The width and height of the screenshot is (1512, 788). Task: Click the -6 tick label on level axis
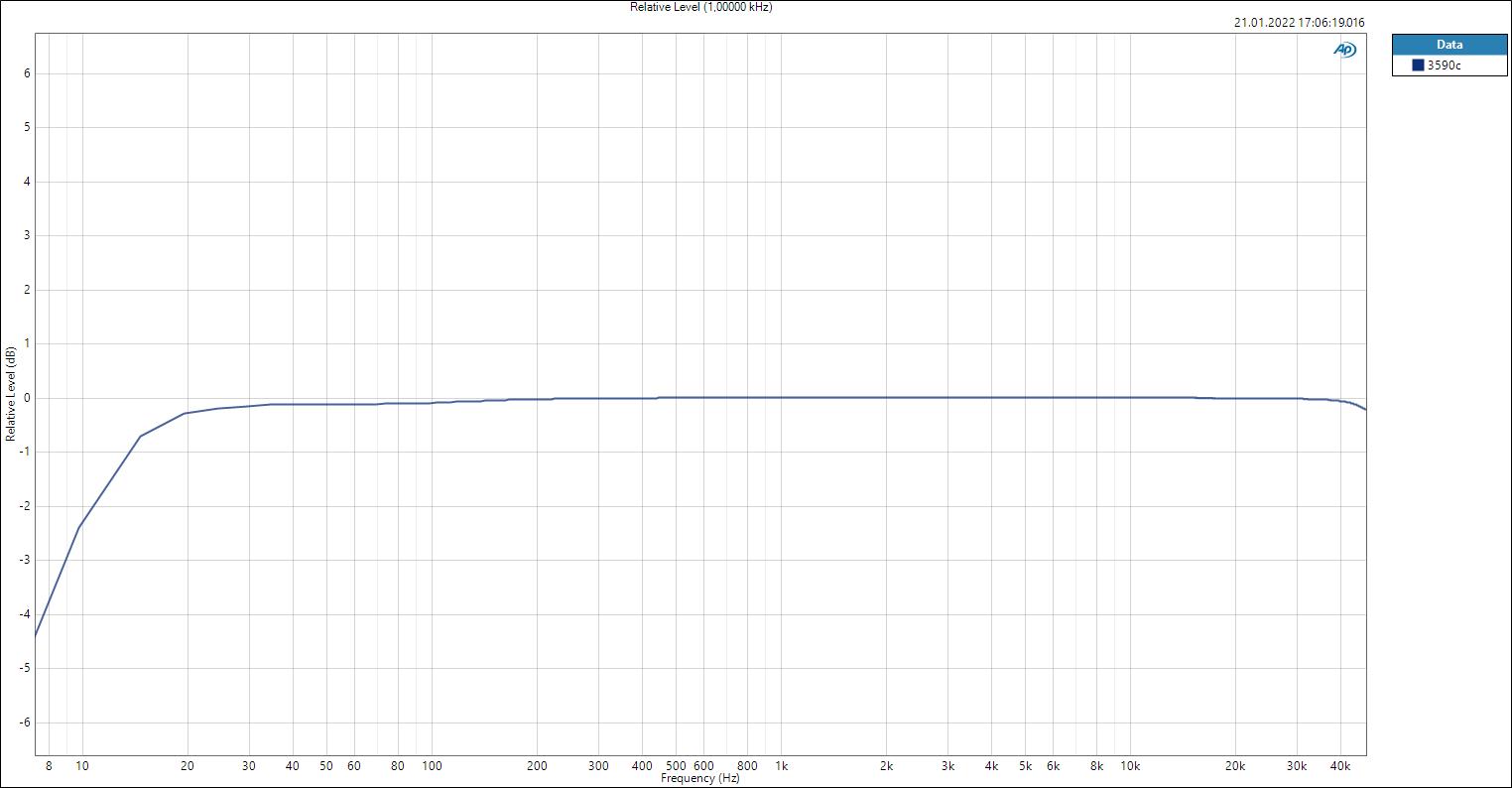coord(26,722)
